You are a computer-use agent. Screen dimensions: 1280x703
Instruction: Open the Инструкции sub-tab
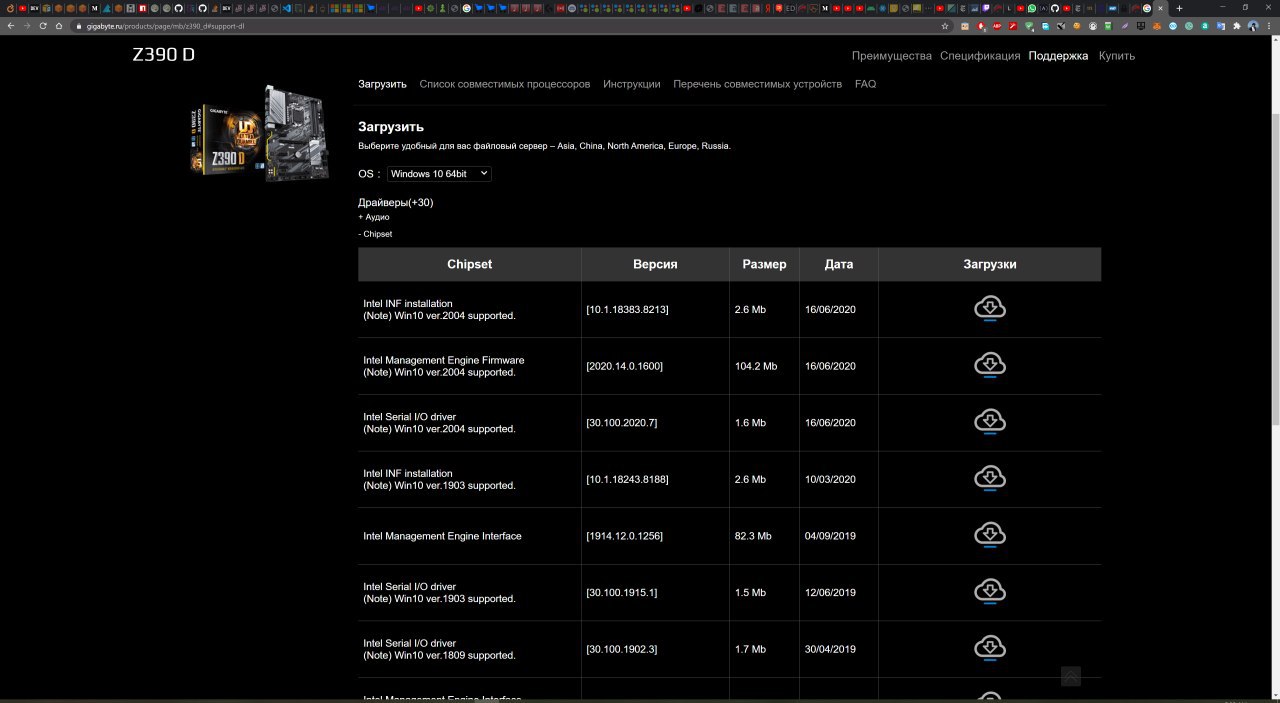[x=632, y=84]
